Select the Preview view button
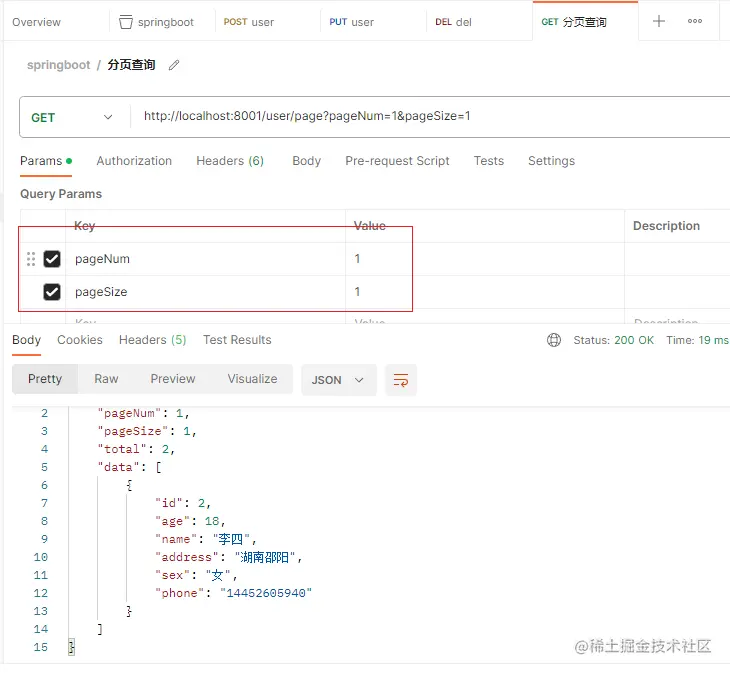The image size is (730, 673). pos(173,379)
